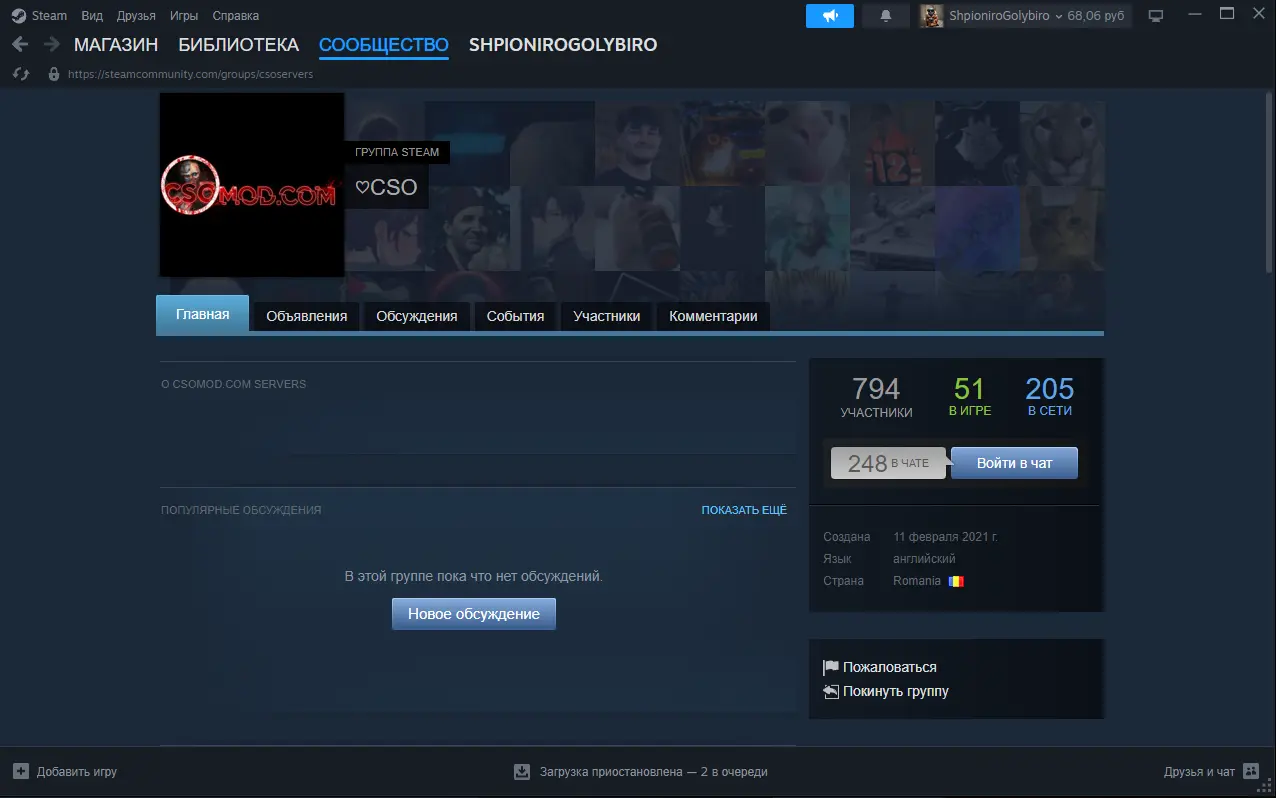1276x798 pixels.
Task: Click the CSOMOD.COM group avatar
Action: (251, 185)
